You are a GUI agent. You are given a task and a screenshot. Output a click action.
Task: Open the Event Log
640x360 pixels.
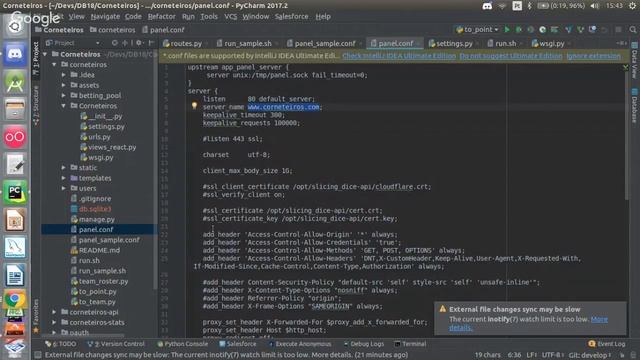click(x=607, y=344)
